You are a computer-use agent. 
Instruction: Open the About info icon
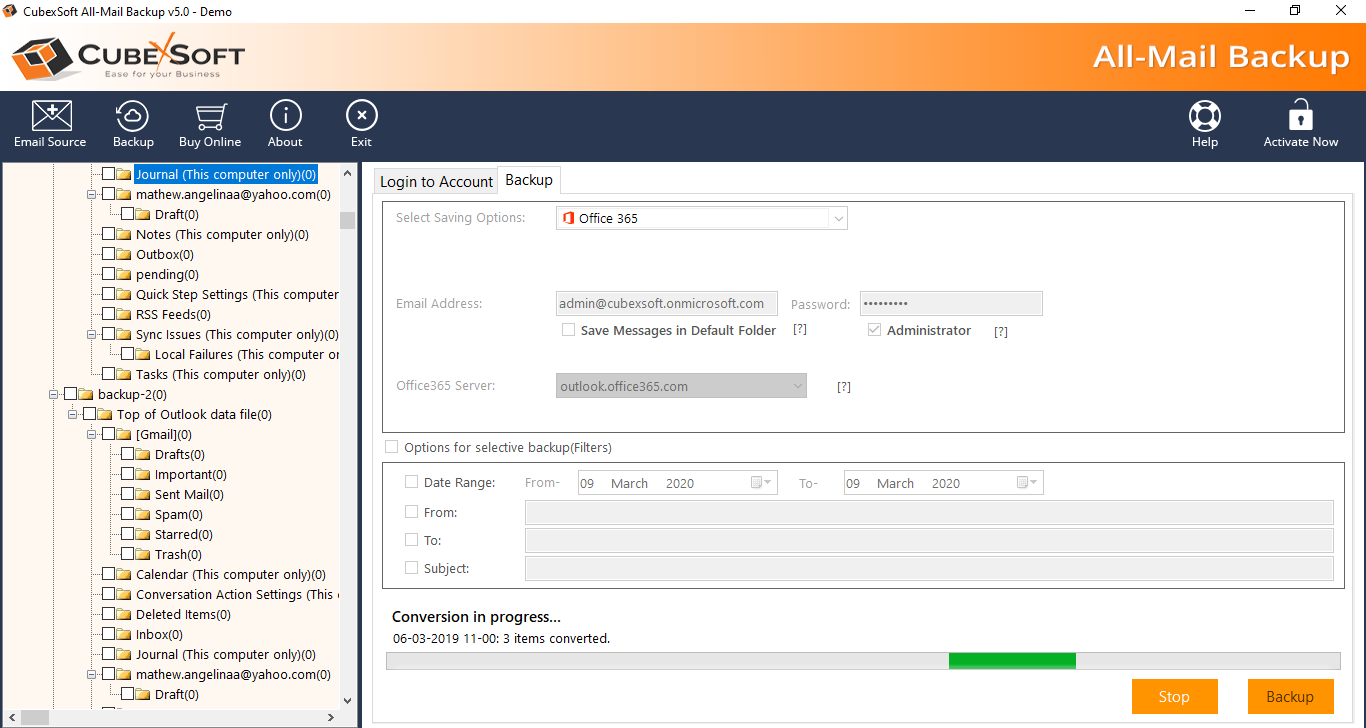(285, 117)
